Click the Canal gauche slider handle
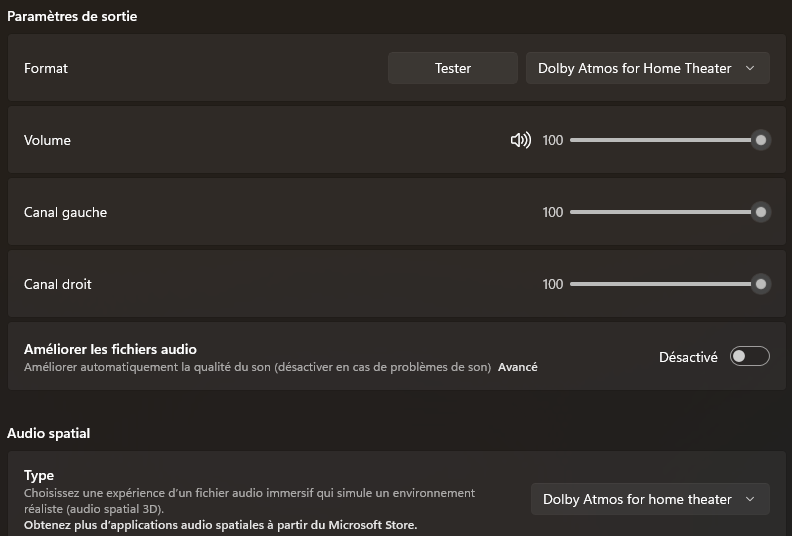 click(x=761, y=212)
